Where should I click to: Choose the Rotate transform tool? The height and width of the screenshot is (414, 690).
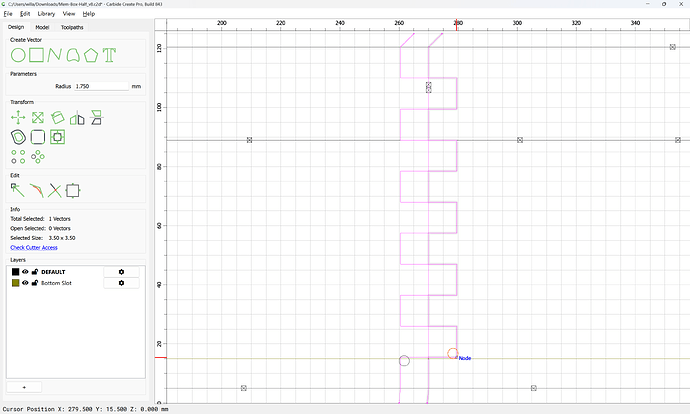(57, 118)
